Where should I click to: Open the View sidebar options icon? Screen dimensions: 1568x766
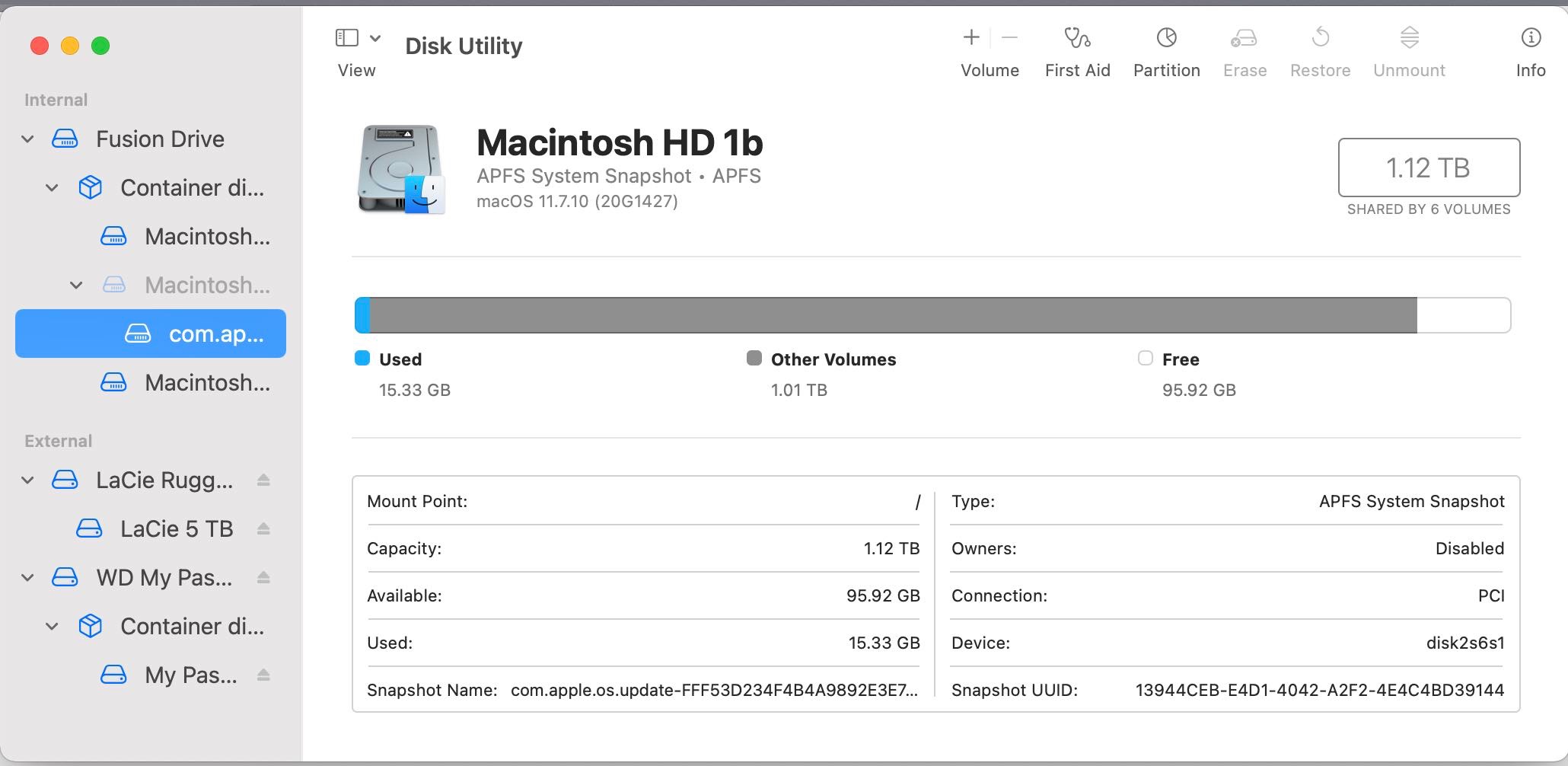(x=346, y=37)
